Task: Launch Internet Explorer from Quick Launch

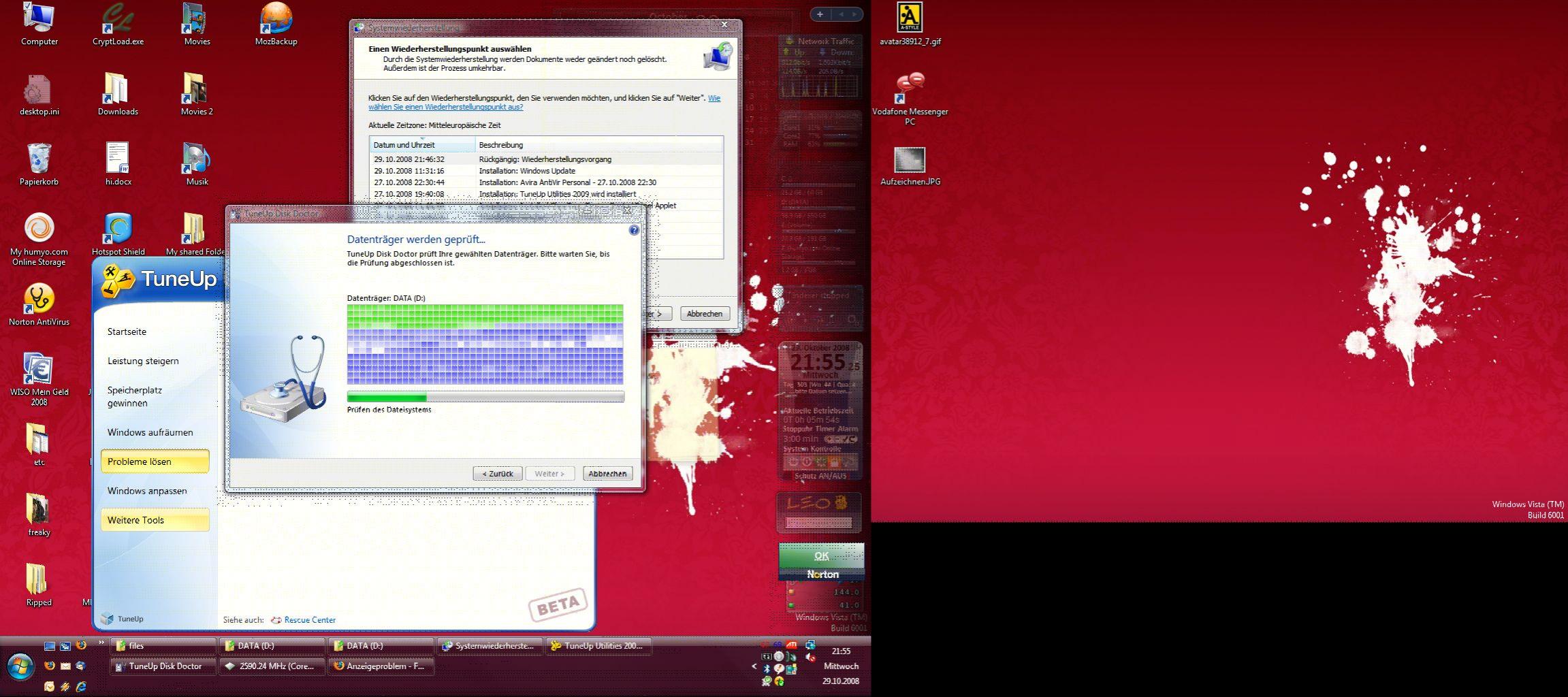Action: [x=81, y=686]
